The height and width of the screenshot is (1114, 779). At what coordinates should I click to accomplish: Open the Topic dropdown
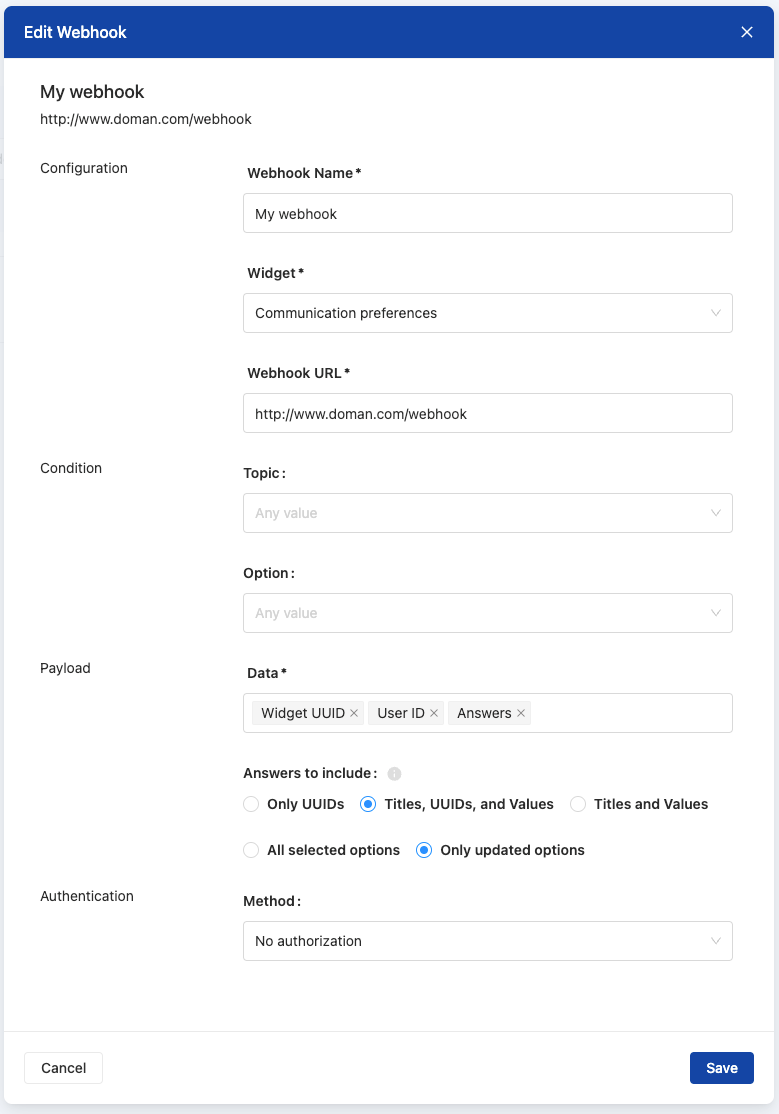pyautogui.click(x=487, y=513)
